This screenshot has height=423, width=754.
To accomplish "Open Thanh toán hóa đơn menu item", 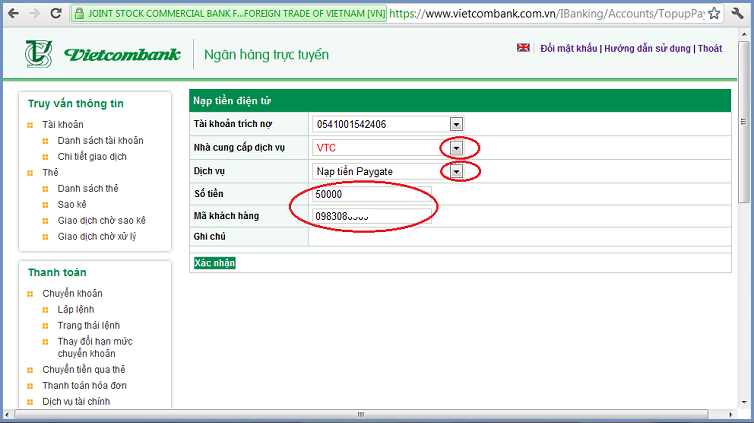I will point(84,386).
